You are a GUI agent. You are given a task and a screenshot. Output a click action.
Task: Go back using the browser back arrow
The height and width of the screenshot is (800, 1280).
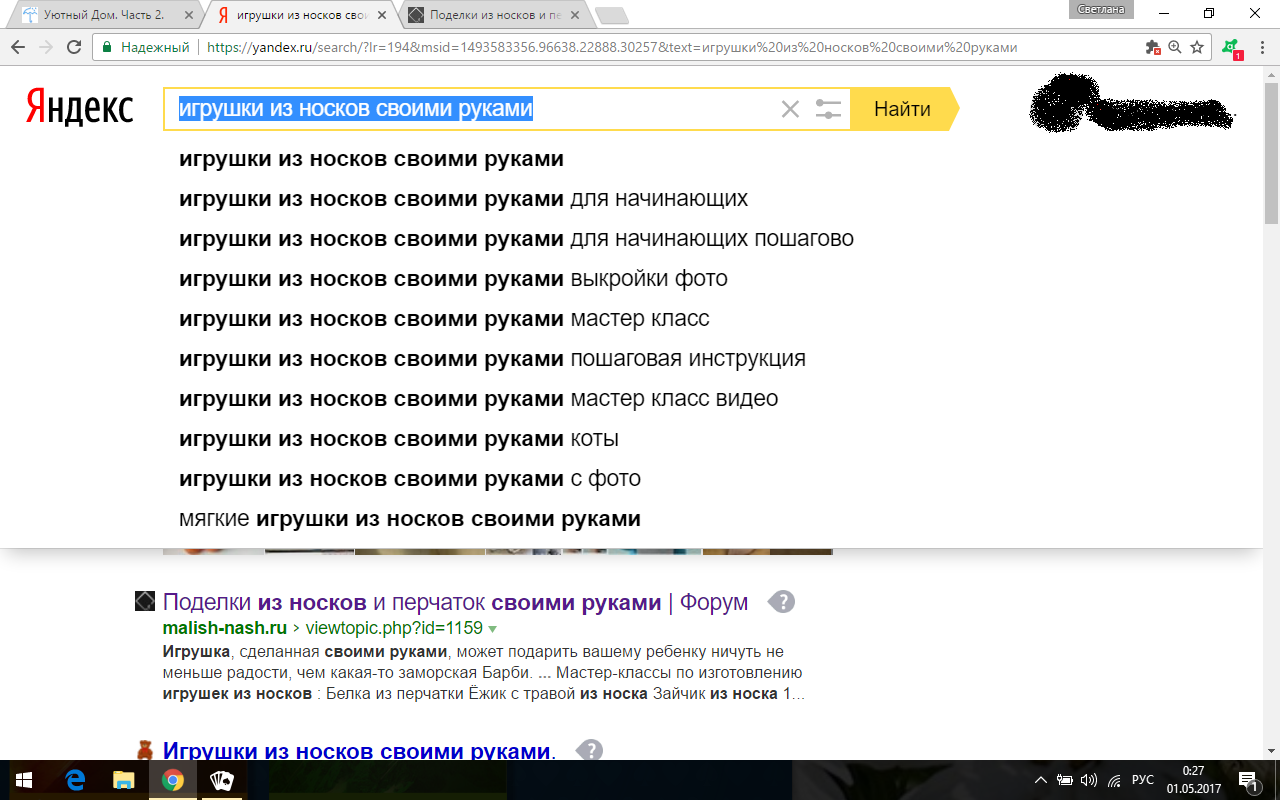[18, 47]
